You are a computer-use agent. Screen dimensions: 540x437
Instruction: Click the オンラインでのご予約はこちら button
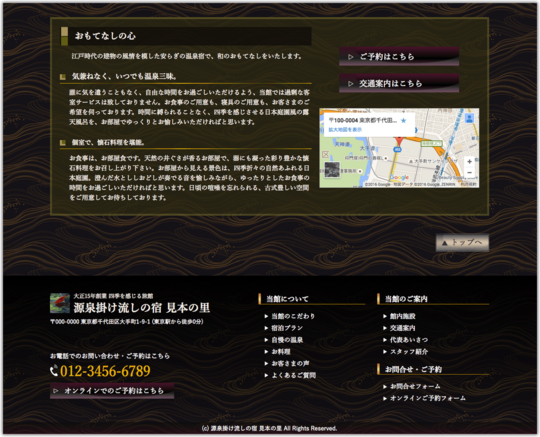point(112,391)
